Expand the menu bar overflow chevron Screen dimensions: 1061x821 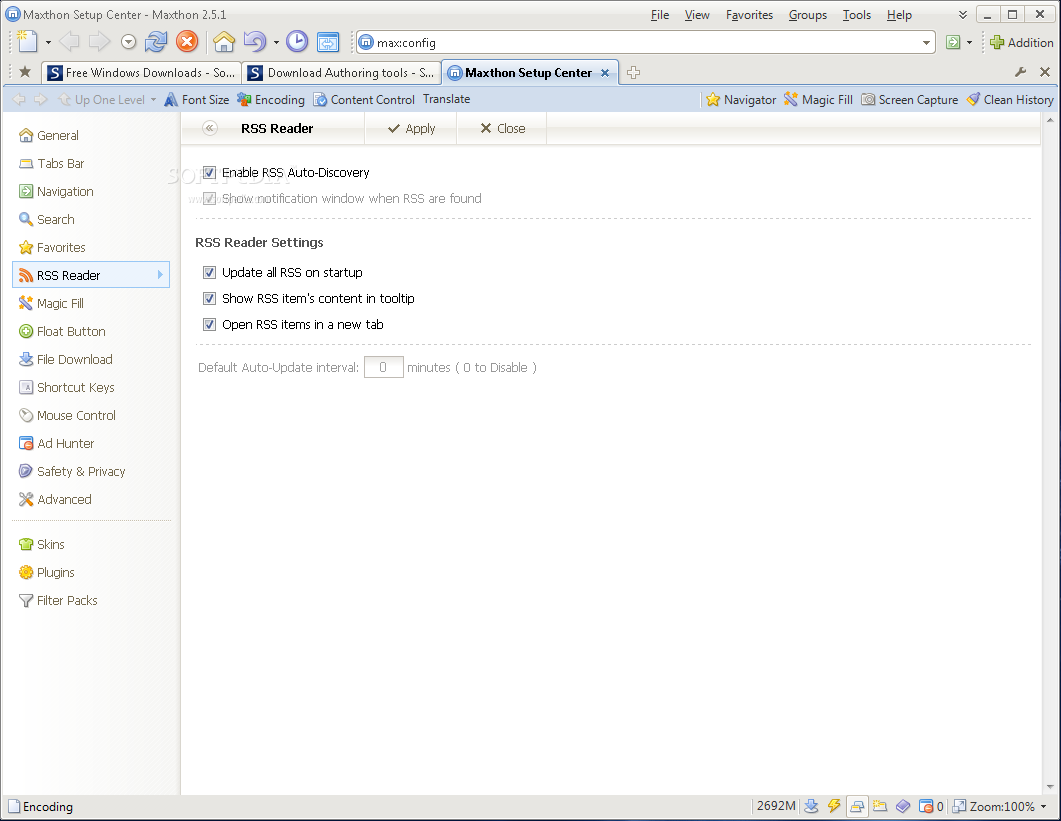(x=962, y=15)
